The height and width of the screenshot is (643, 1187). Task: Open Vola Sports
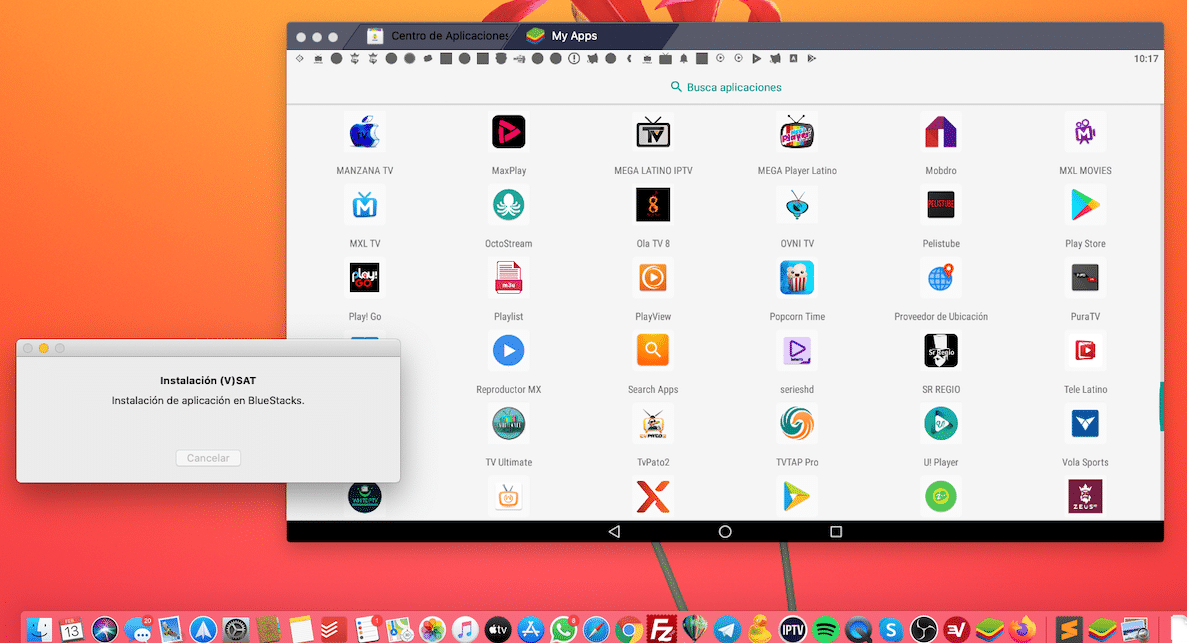pyautogui.click(x=1084, y=423)
